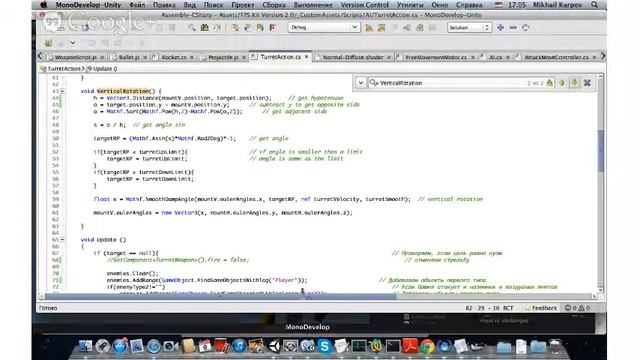Open Launchpad rocket icon in Dock
Image resolution: width=640 pixels, height=360 pixels.
tap(102, 346)
